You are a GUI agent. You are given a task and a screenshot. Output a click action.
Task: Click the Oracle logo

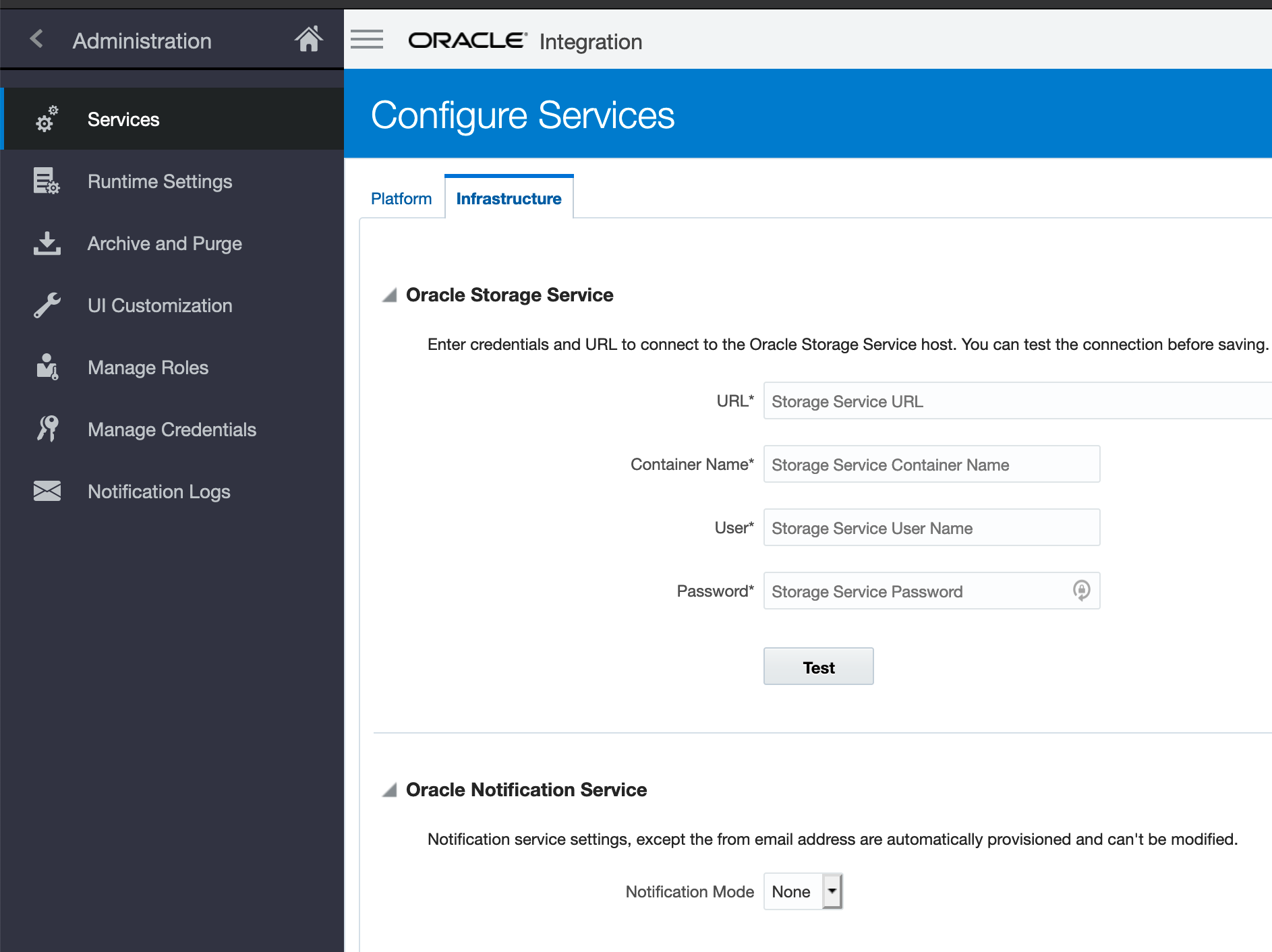[467, 40]
